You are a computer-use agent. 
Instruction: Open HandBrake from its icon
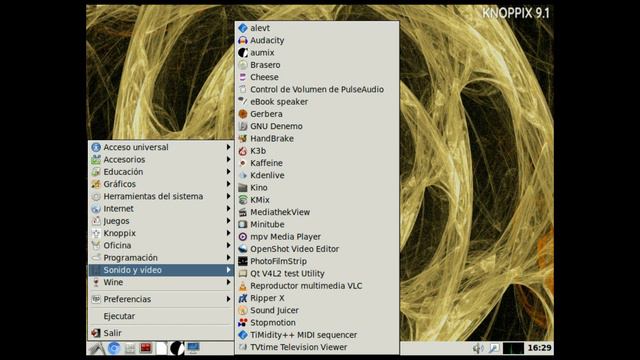[243, 138]
